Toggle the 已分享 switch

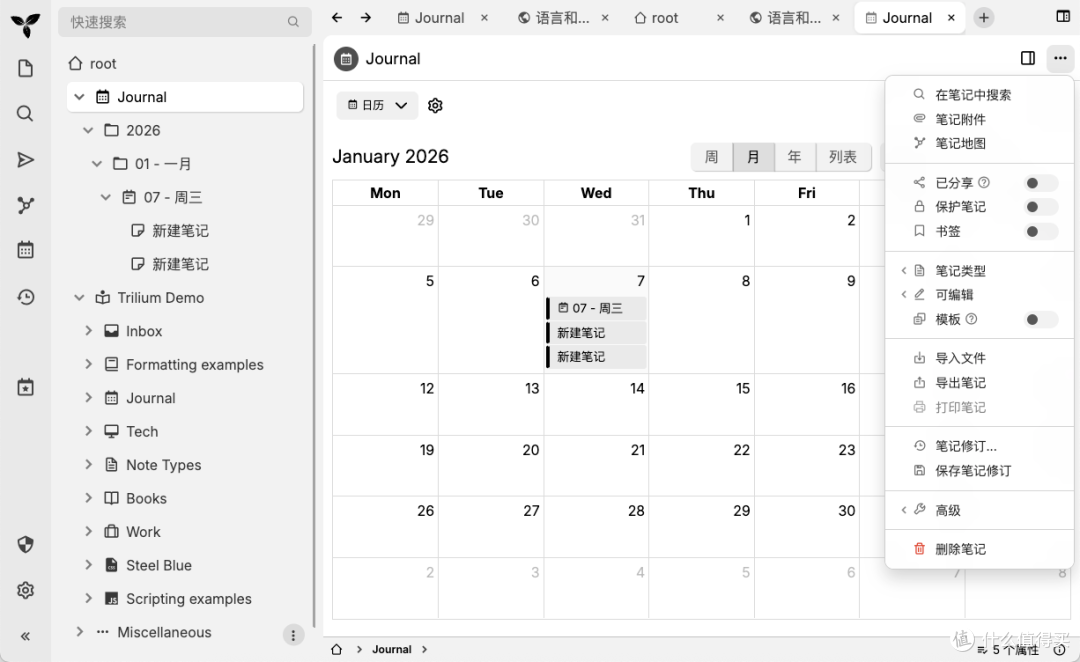1040,183
